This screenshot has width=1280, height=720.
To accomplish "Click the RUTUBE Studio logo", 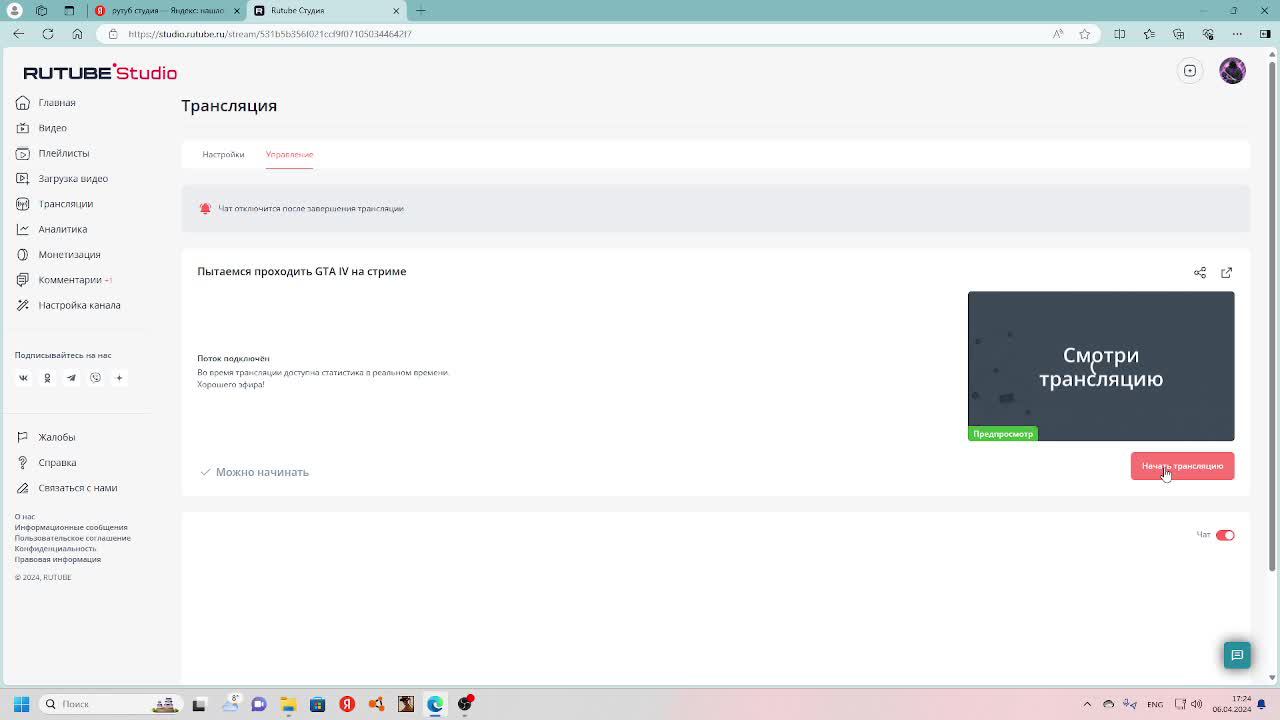I will (x=100, y=72).
